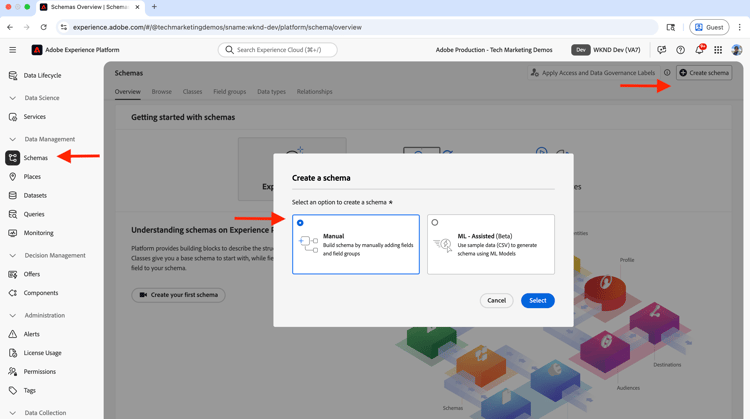750x419 pixels.
Task: Confirm with the blue Select button
Action: tap(538, 300)
